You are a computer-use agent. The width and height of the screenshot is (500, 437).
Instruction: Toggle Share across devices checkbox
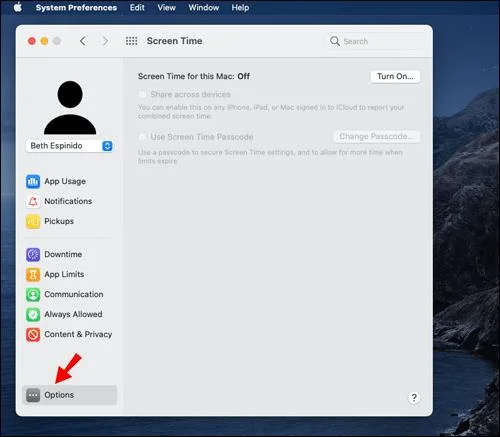click(x=143, y=94)
